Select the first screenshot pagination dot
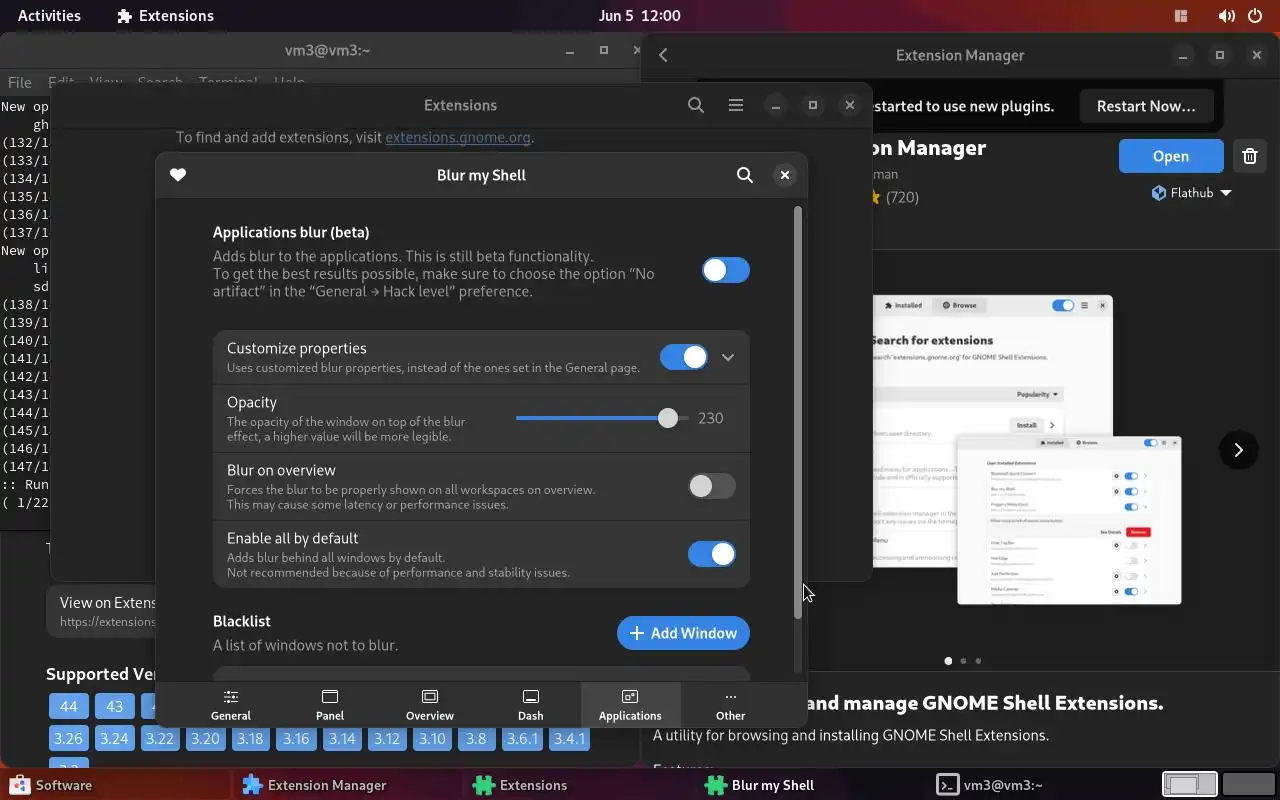 click(948, 661)
